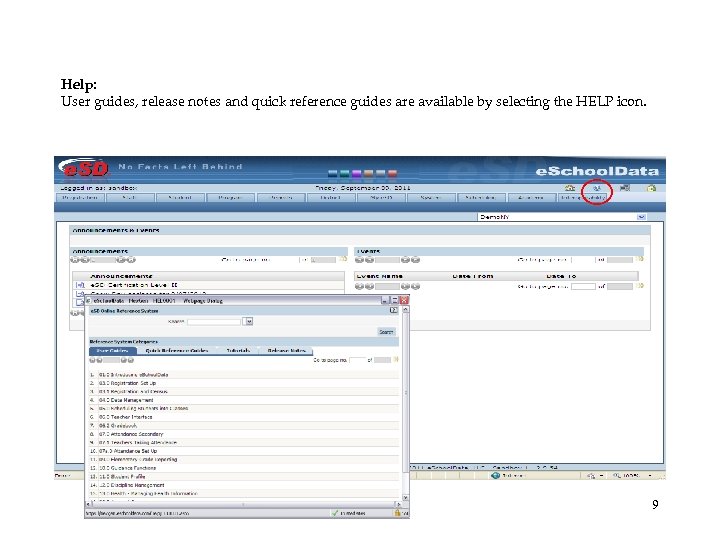Click the go arrow beside dialog page field
The width and height of the screenshot is (720, 540).
coord(395,360)
